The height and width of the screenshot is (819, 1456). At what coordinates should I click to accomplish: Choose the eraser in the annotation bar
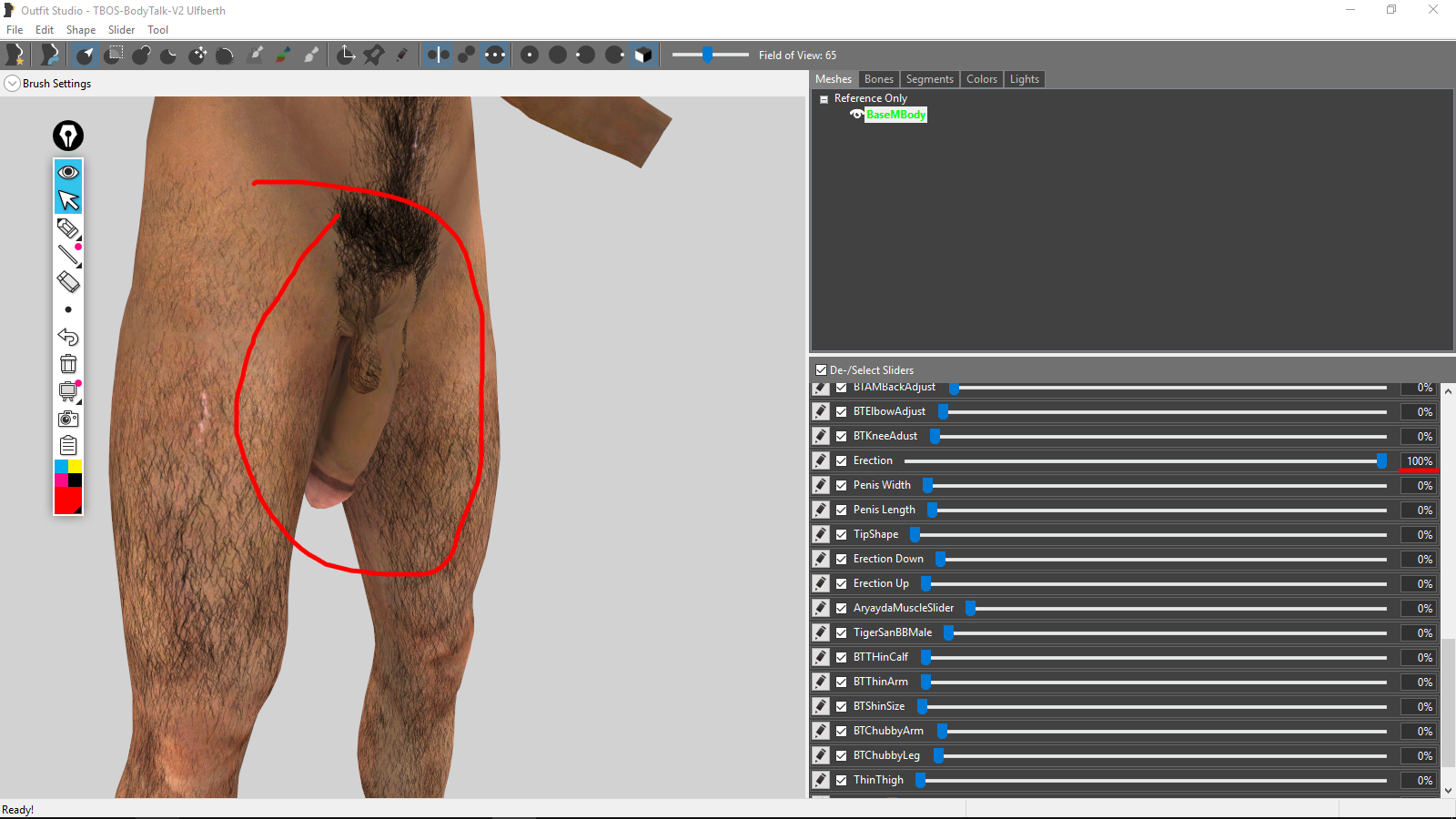pos(68,282)
